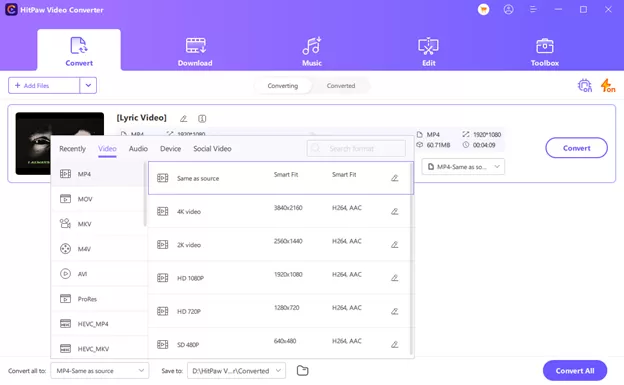The height and width of the screenshot is (385, 624).
Task: Select the 2K video preset
Action: coord(279,244)
